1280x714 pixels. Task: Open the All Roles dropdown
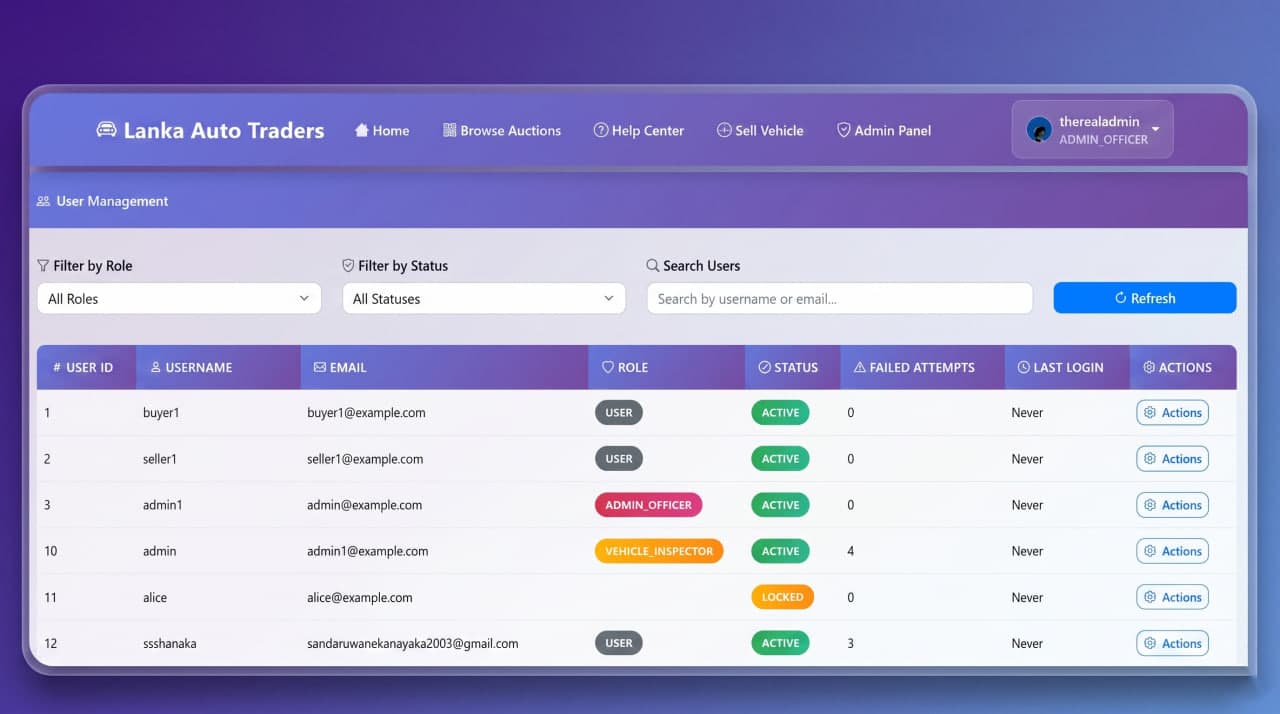pos(179,298)
